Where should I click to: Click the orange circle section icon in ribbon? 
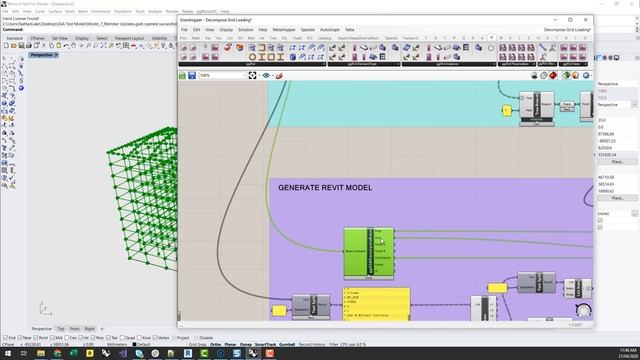point(253,57)
